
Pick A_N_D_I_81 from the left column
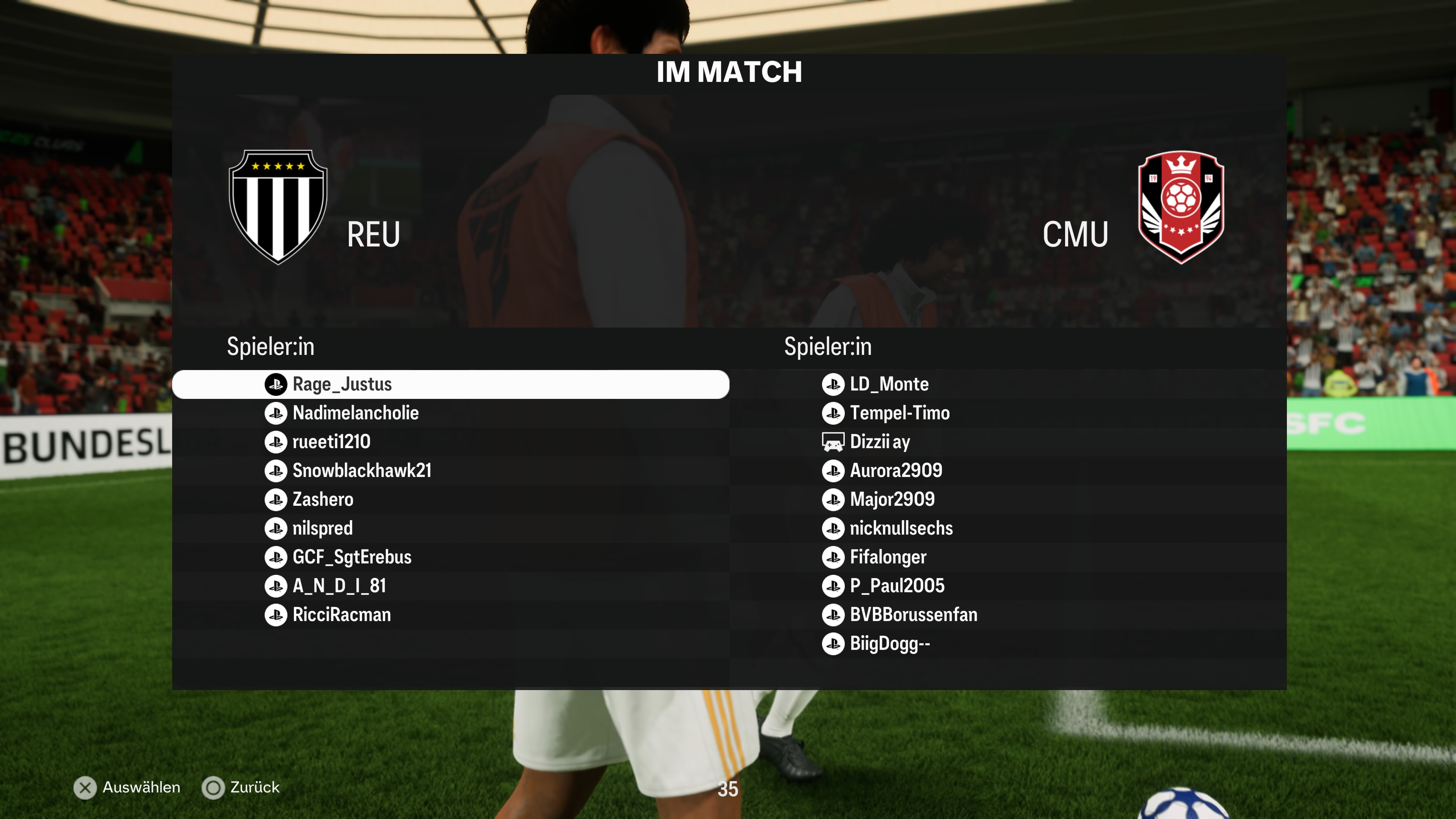450,586
